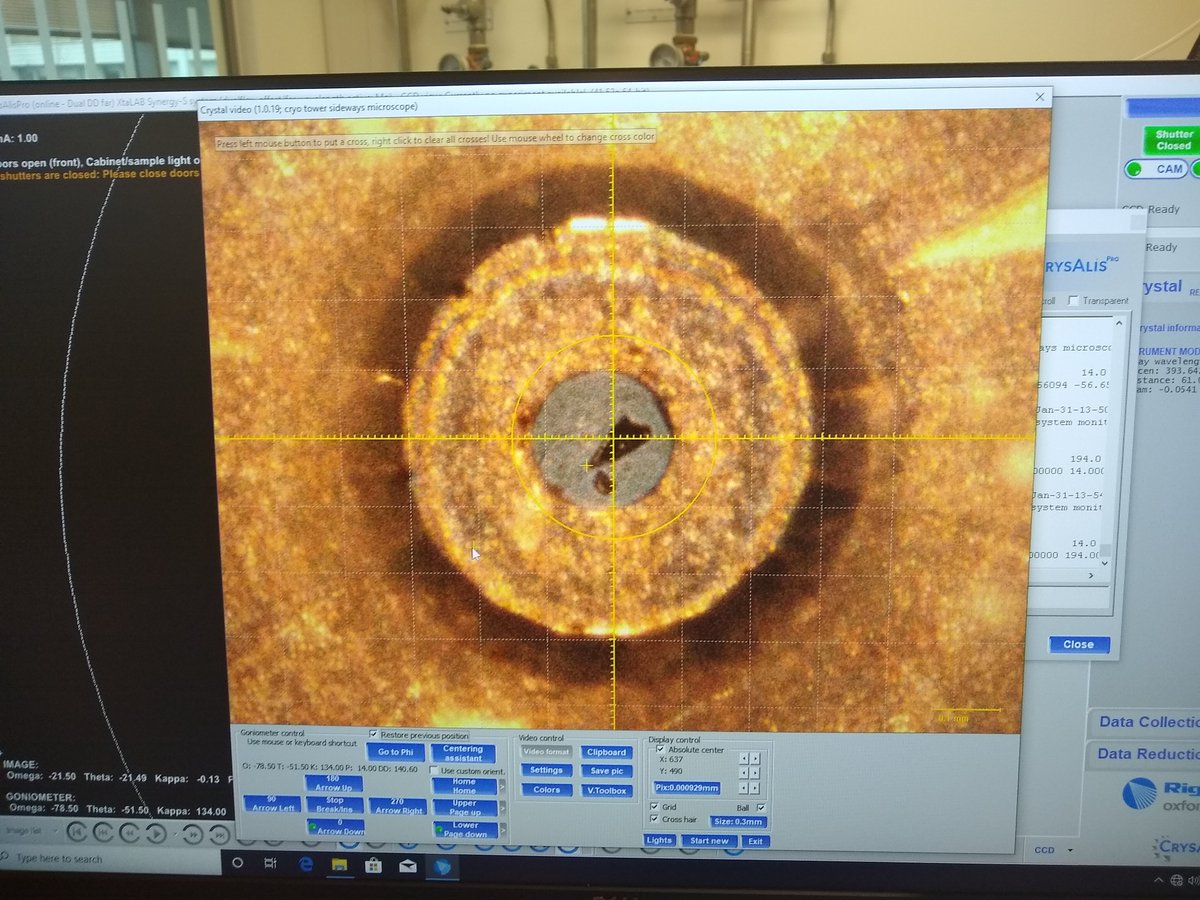
Task: Toggle the Cross hair checkbox
Action: click(x=654, y=819)
